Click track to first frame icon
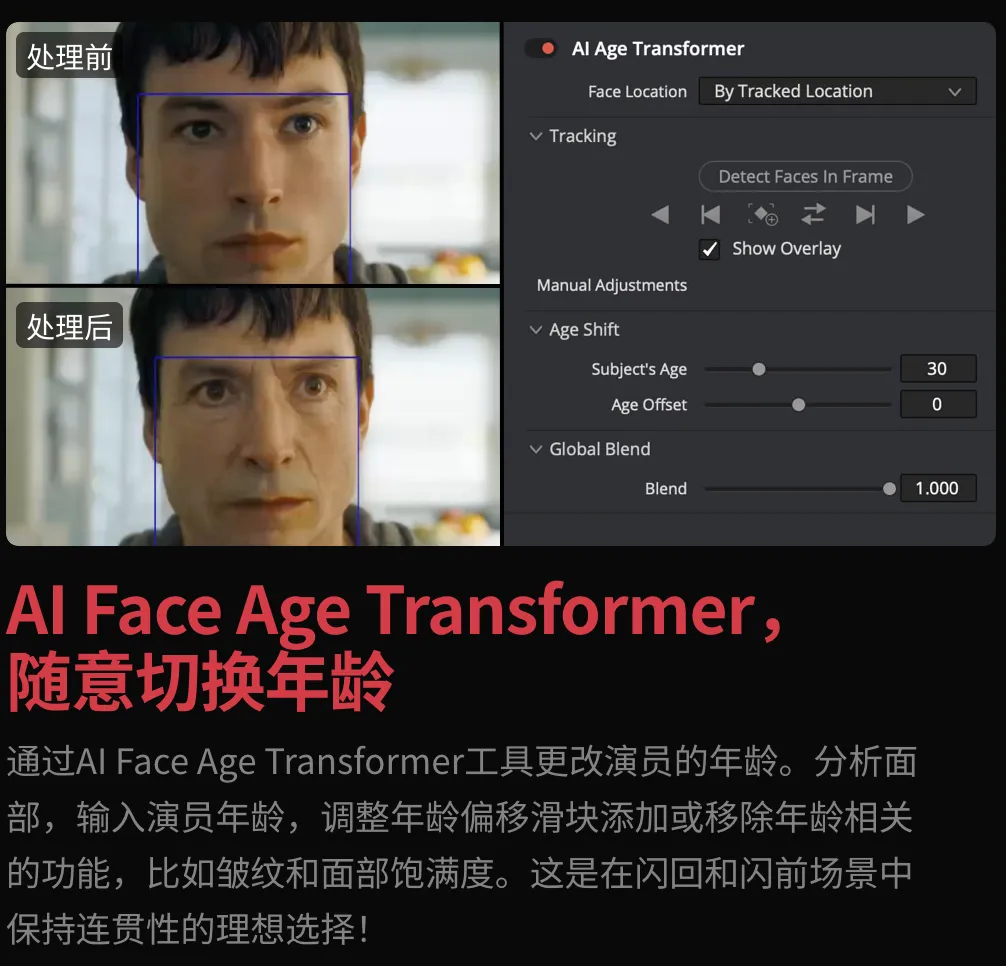Viewport: 1006px width, 966px height. click(710, 214)
